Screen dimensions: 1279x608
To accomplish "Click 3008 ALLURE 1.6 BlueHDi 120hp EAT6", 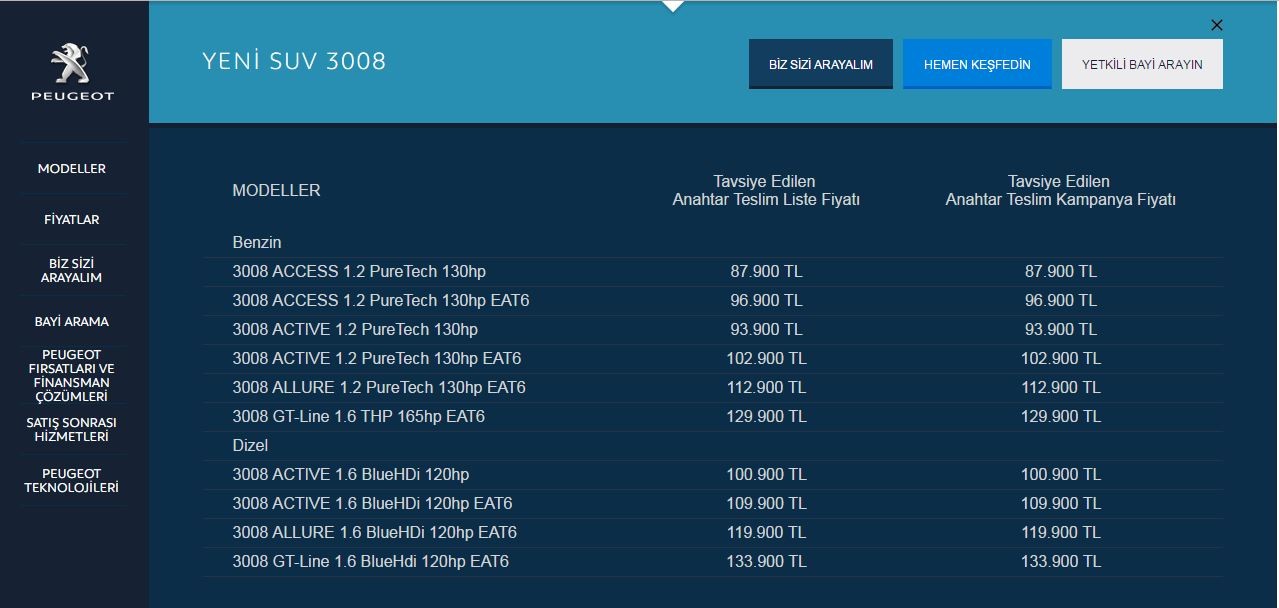I will click(x=374, y=533).
